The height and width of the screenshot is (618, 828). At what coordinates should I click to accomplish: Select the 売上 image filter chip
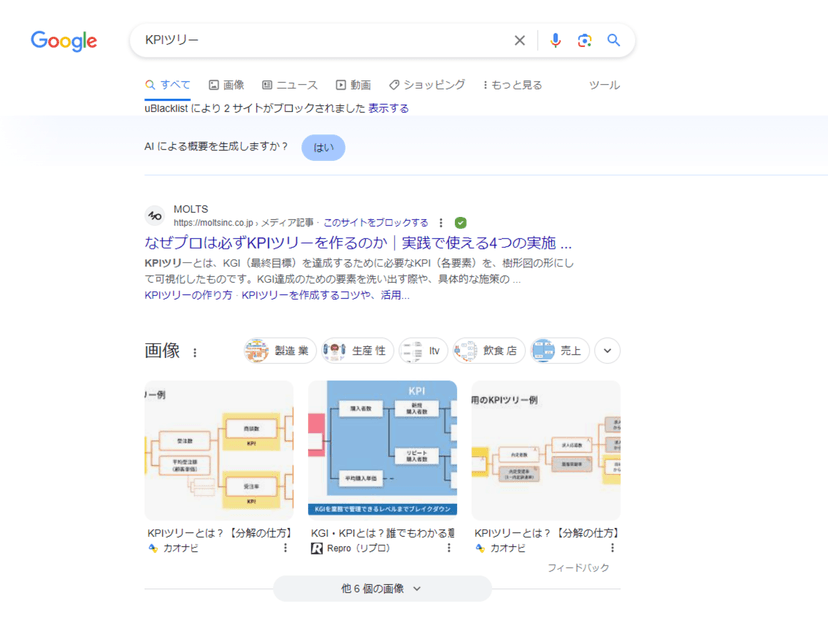tap(559, 351)
